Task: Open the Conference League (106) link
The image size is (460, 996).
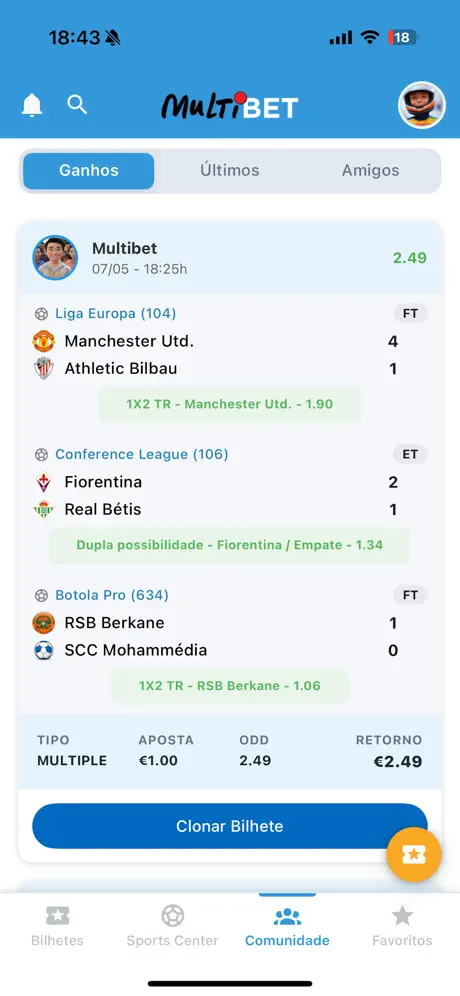Action: (142, 454)
